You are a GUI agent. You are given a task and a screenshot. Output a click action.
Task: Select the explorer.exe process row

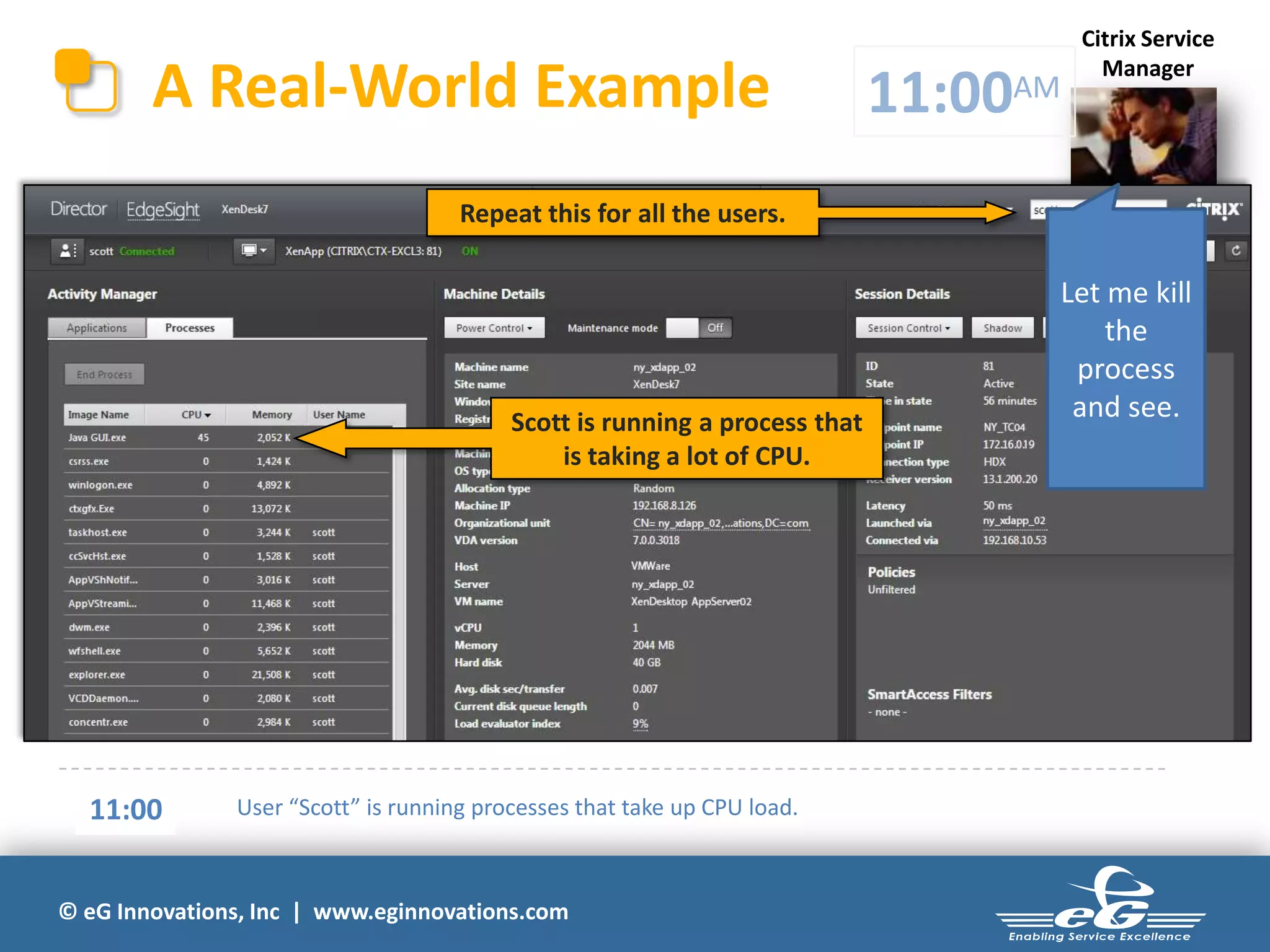click(227, 674)
